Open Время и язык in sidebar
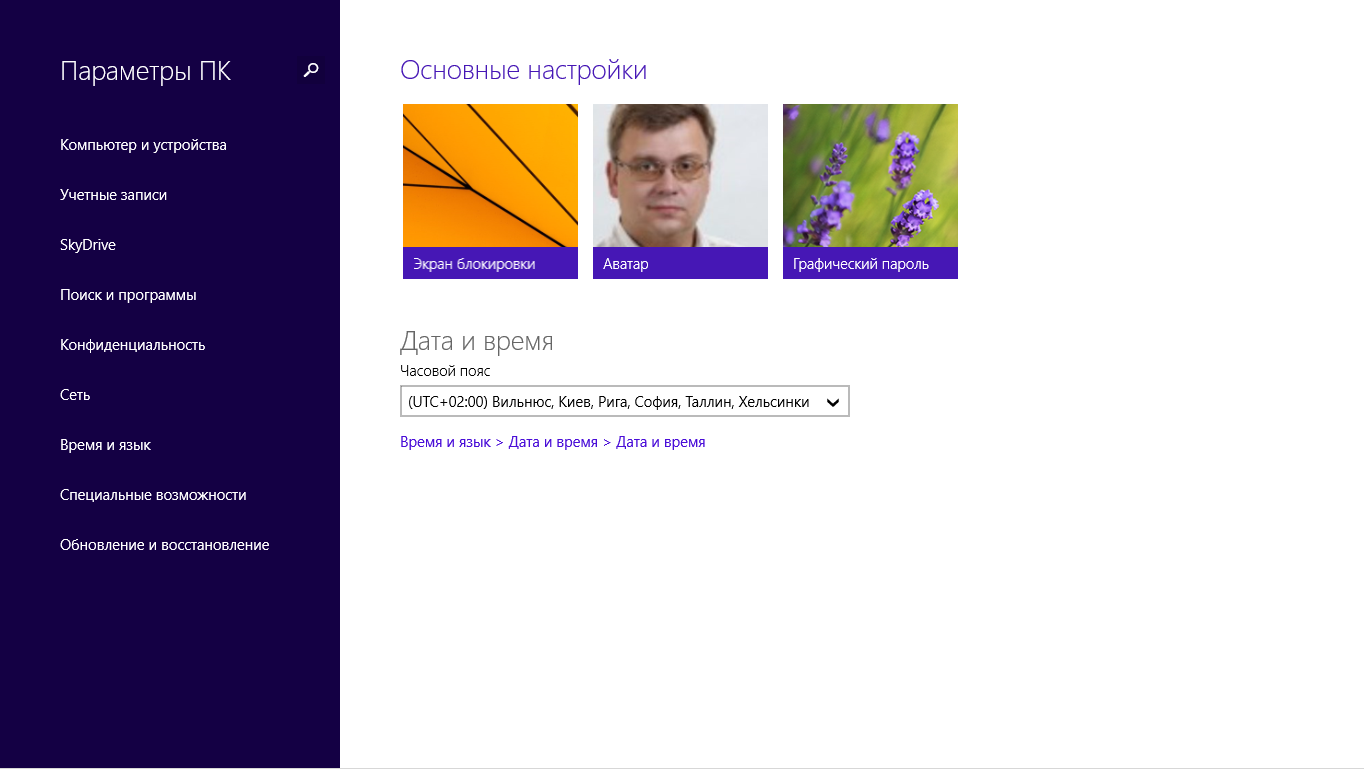This screenshot has height=769, width=1364. point(105,445)
